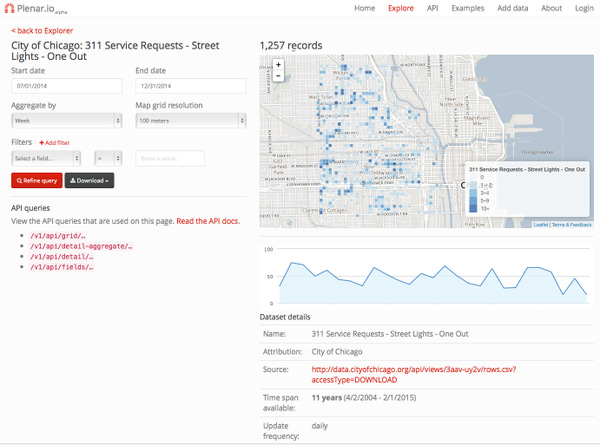Screen dimensions: 600x445
Task: Open the data.cityofchicago.org source link
Action: tap(414, 375)
